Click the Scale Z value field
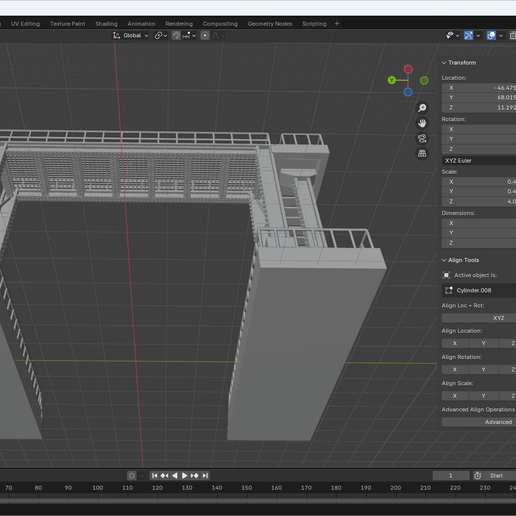The width and height of the screenshot is (516, 516). (x=479, y=201)
